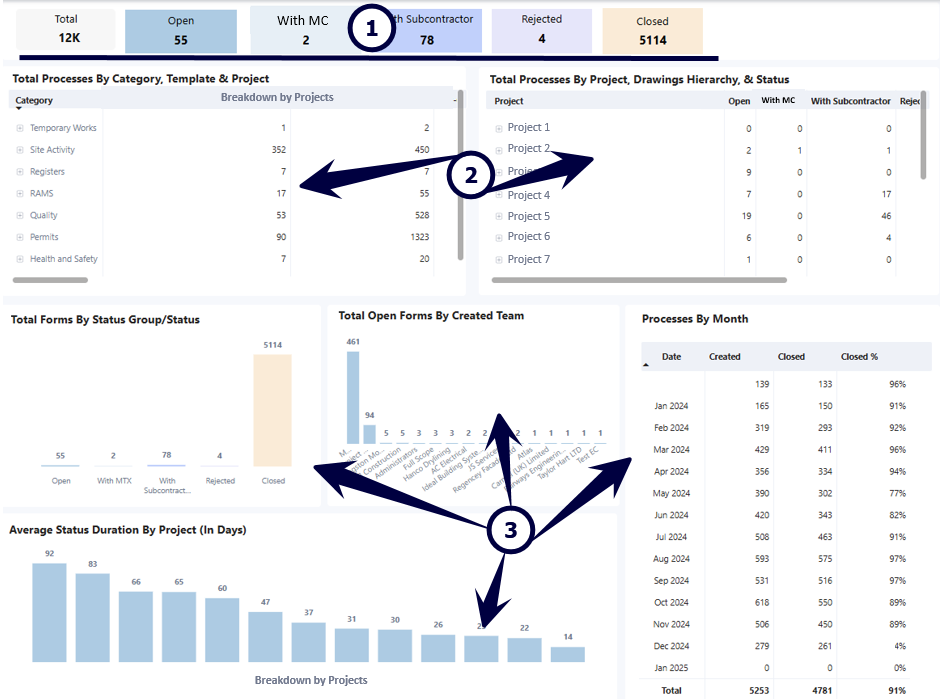Screen dimensions: 943x699
Task: Expand the RAMS category plus icon
Action: point(20,194)
